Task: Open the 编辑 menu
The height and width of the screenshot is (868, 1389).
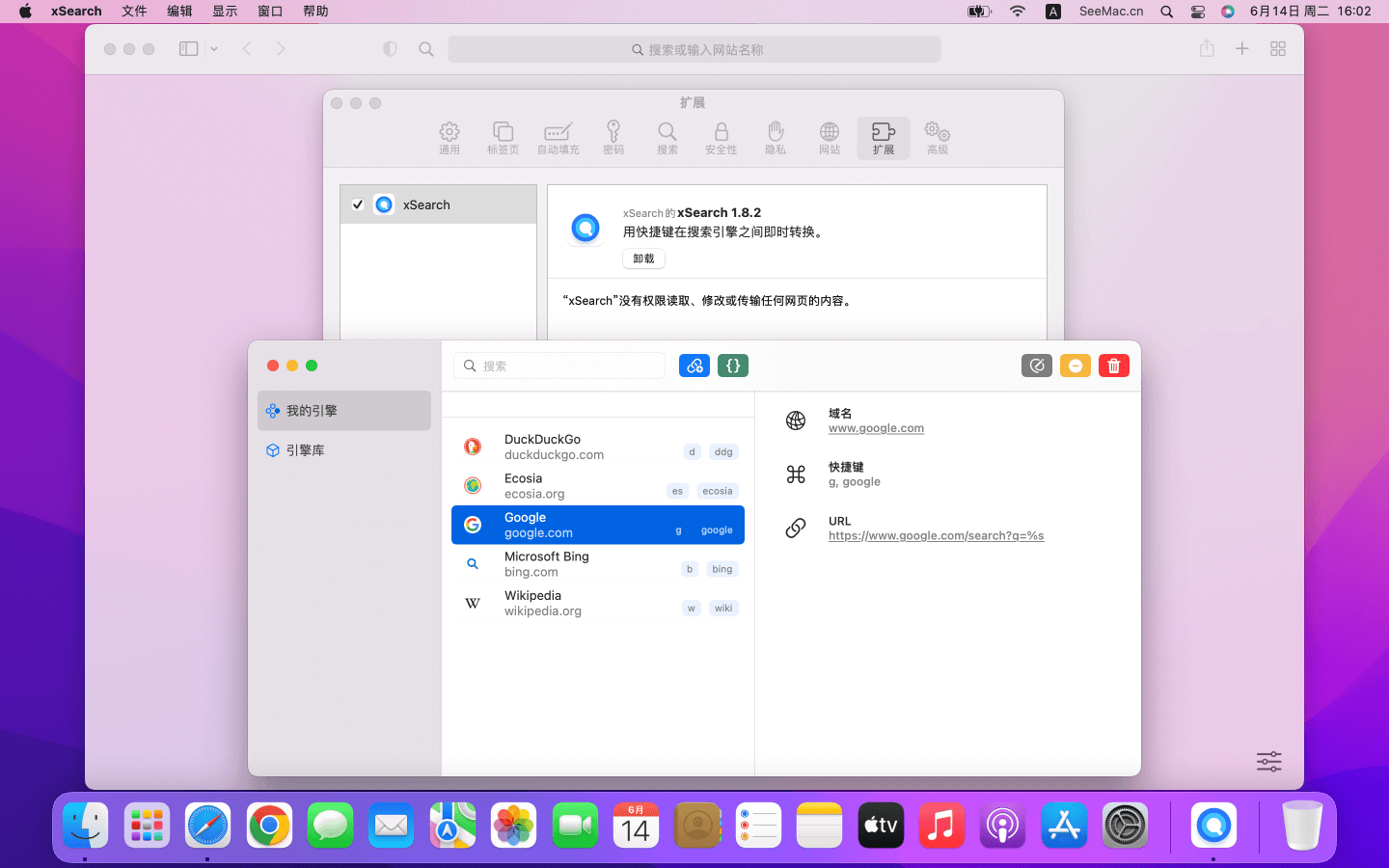Action: click(179, 12)
